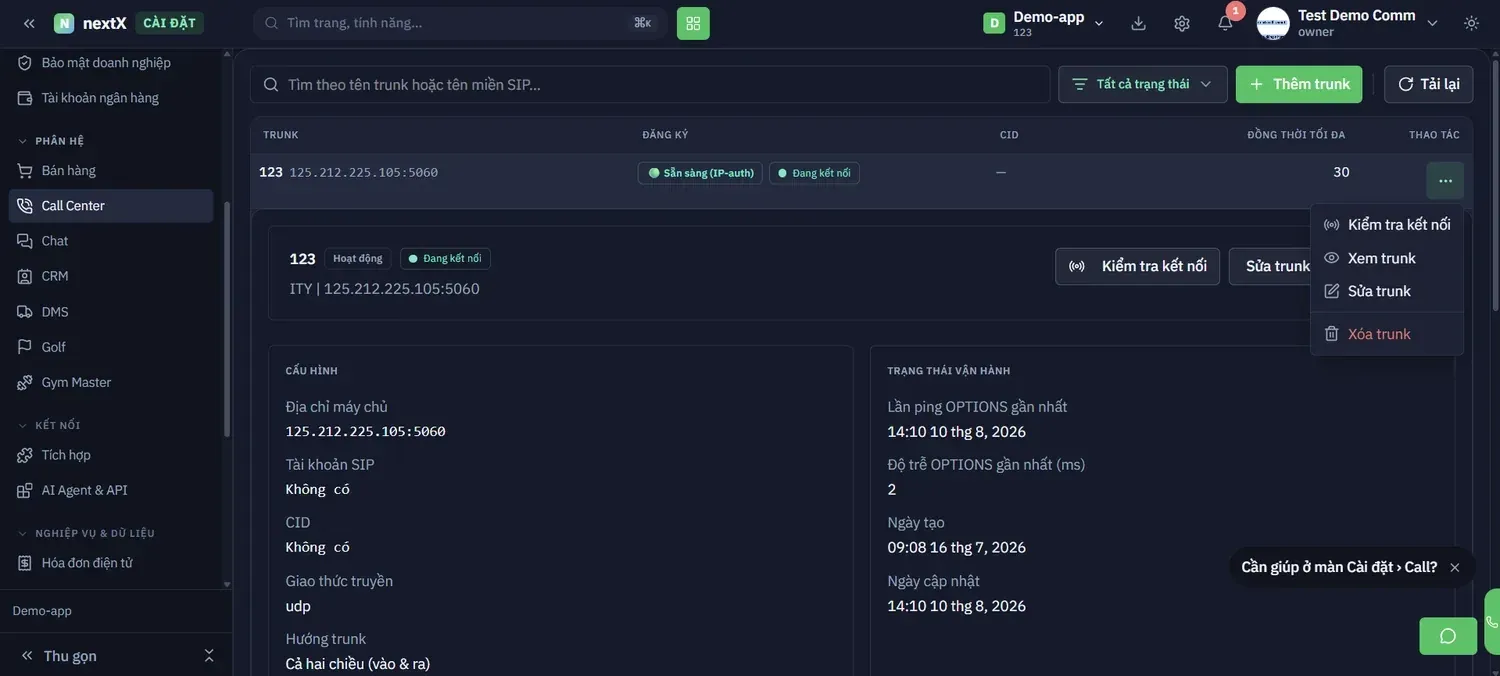Viewport: 1500px width, 676px height.
Task: Choose 'Xem trunk' in the context menu
Action: click(1387, 258)
